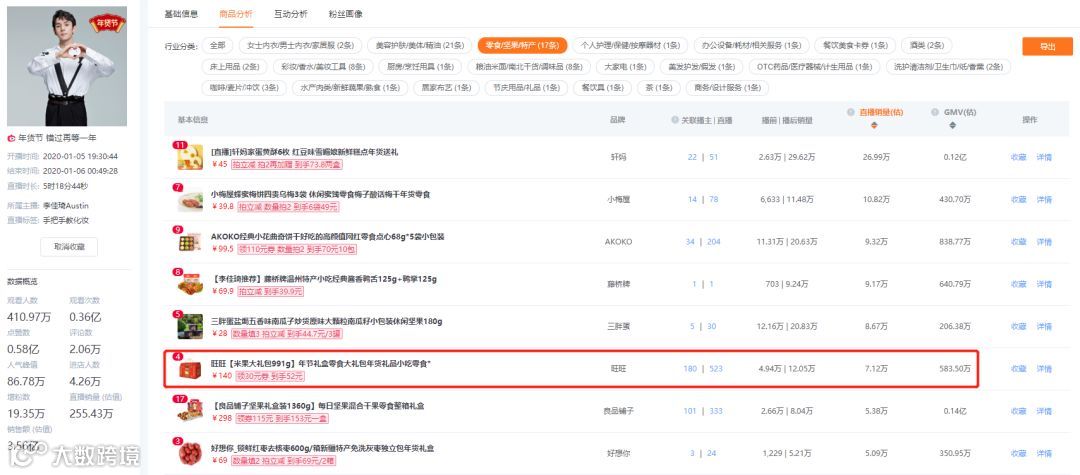Screen dimensions: 1080x475
Task: Click 收藏 for 三胖蛋 row
Action: point(1018,326)
